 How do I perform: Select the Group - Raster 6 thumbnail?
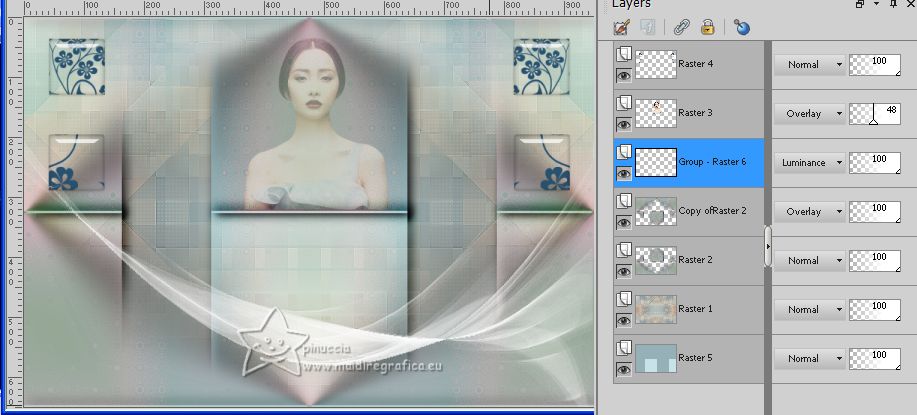(x=656, y=162)
